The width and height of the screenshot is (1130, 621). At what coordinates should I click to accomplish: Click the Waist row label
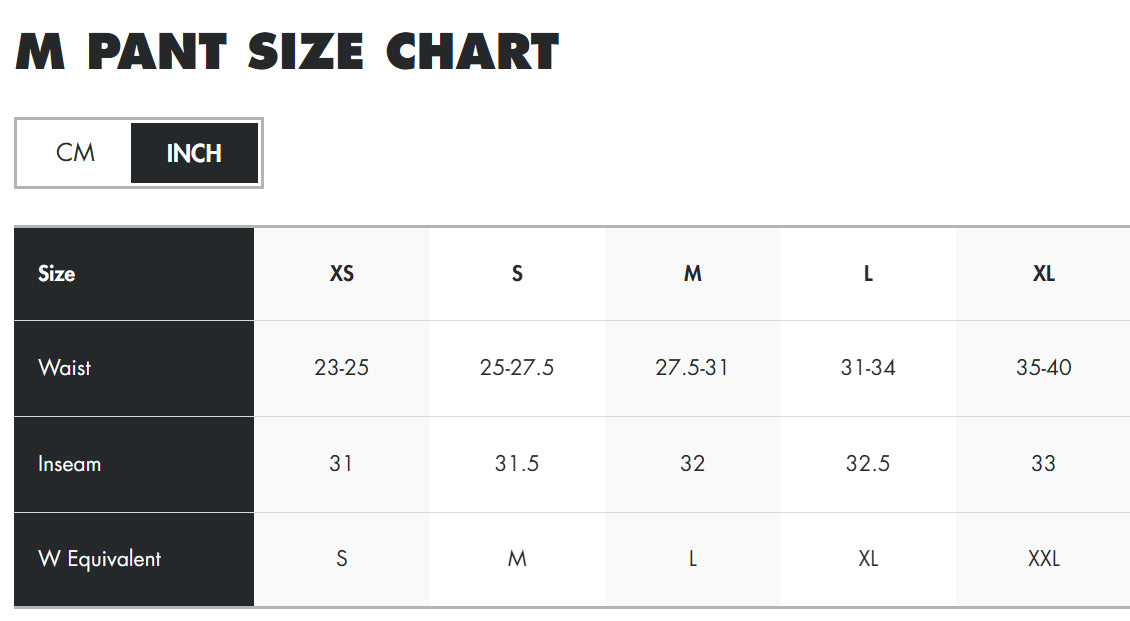[x=65, y=367]
